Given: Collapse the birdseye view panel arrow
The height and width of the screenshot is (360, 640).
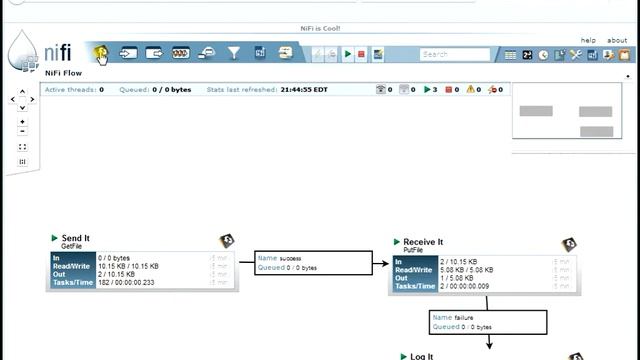Looking at the screenshot, I should [x=628, y=76].
